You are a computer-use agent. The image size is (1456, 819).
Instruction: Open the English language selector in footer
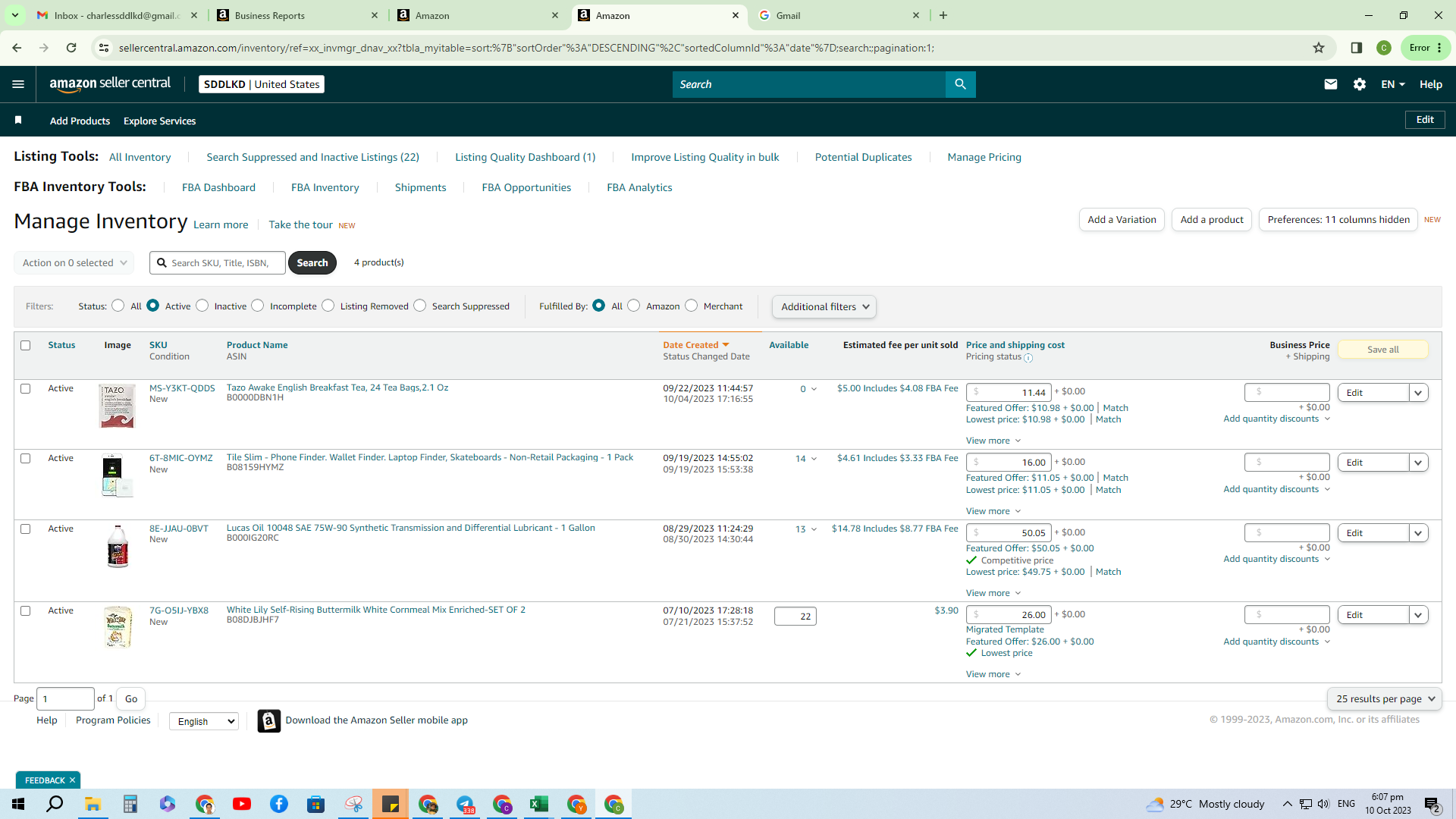[204, 721]
